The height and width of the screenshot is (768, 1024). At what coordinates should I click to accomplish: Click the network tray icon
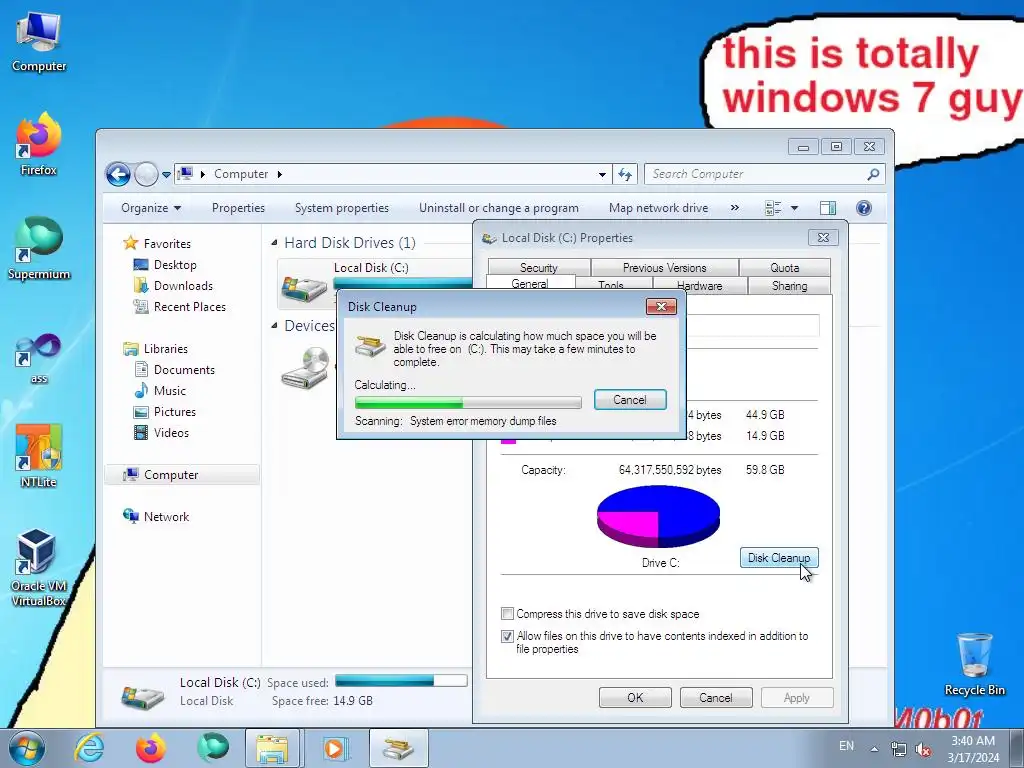click(899, 749)
